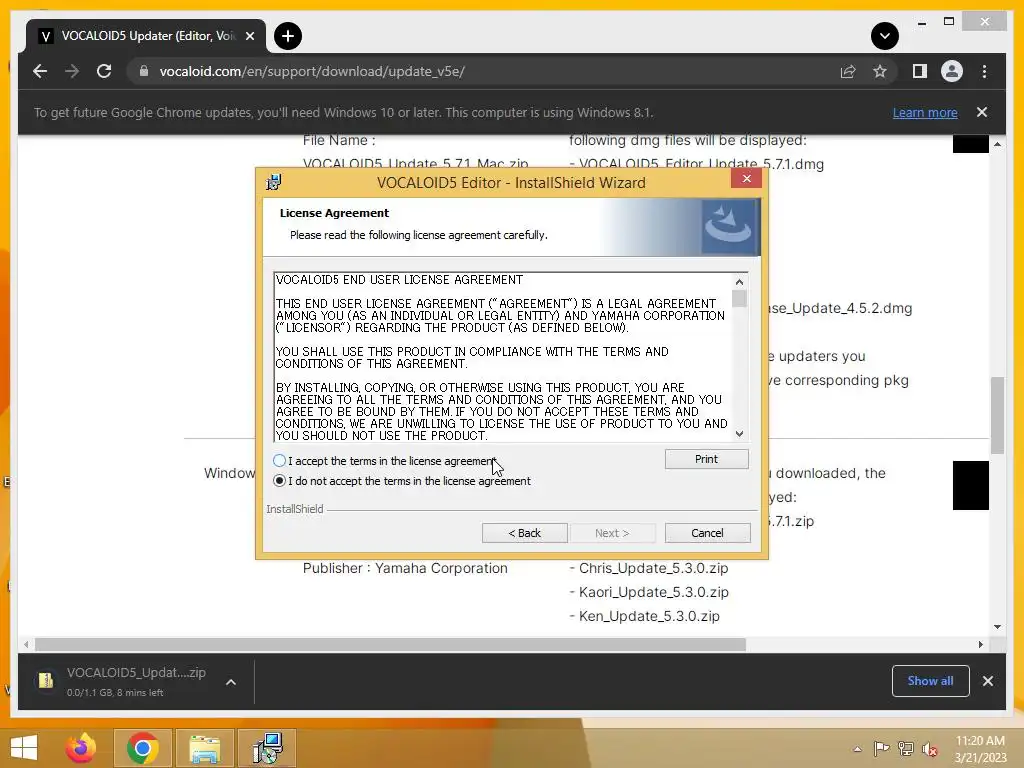Minimize the Chrome window

tap(921, 22)
